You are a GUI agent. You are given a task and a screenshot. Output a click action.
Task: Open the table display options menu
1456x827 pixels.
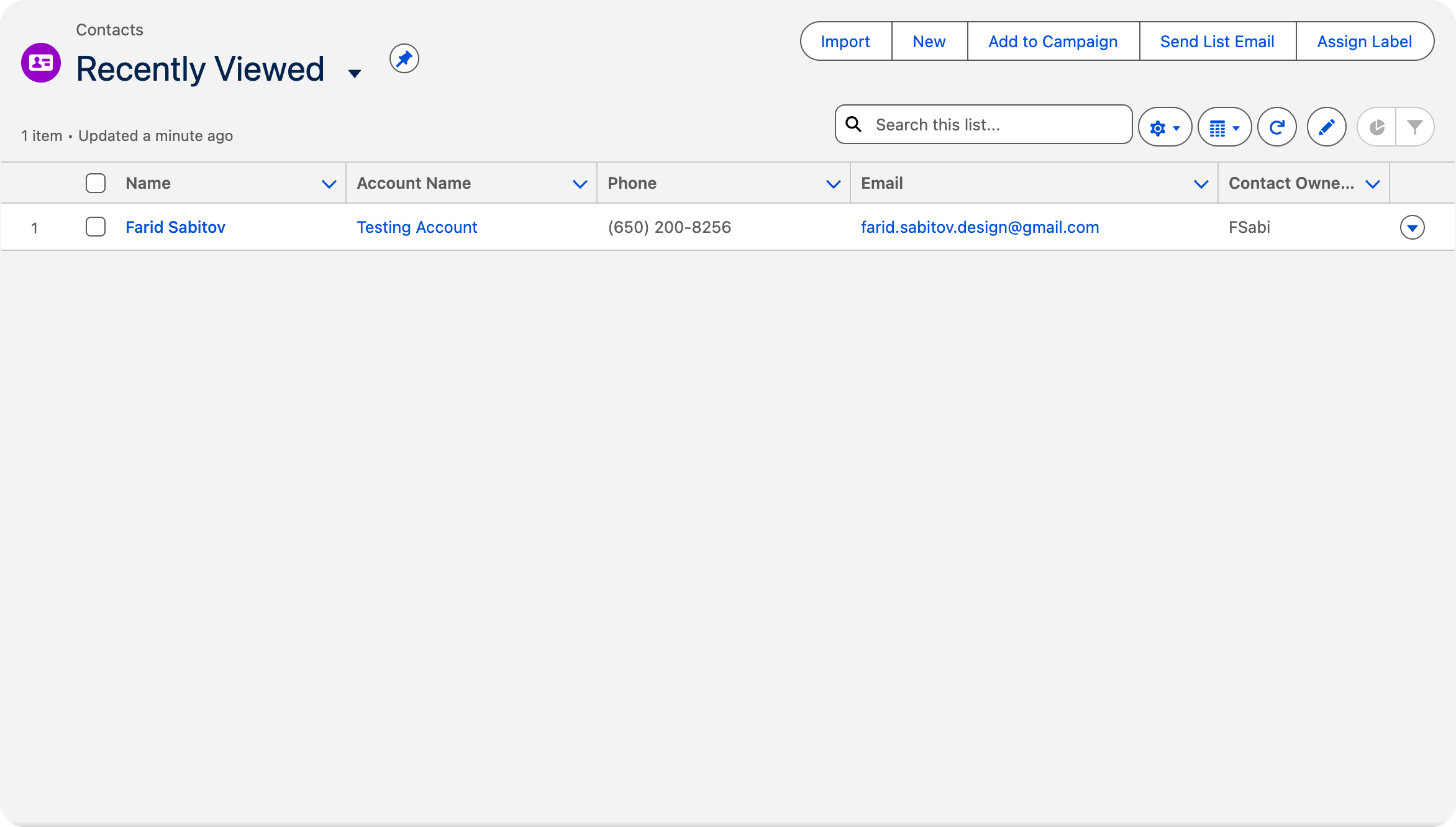[1224, 127]
